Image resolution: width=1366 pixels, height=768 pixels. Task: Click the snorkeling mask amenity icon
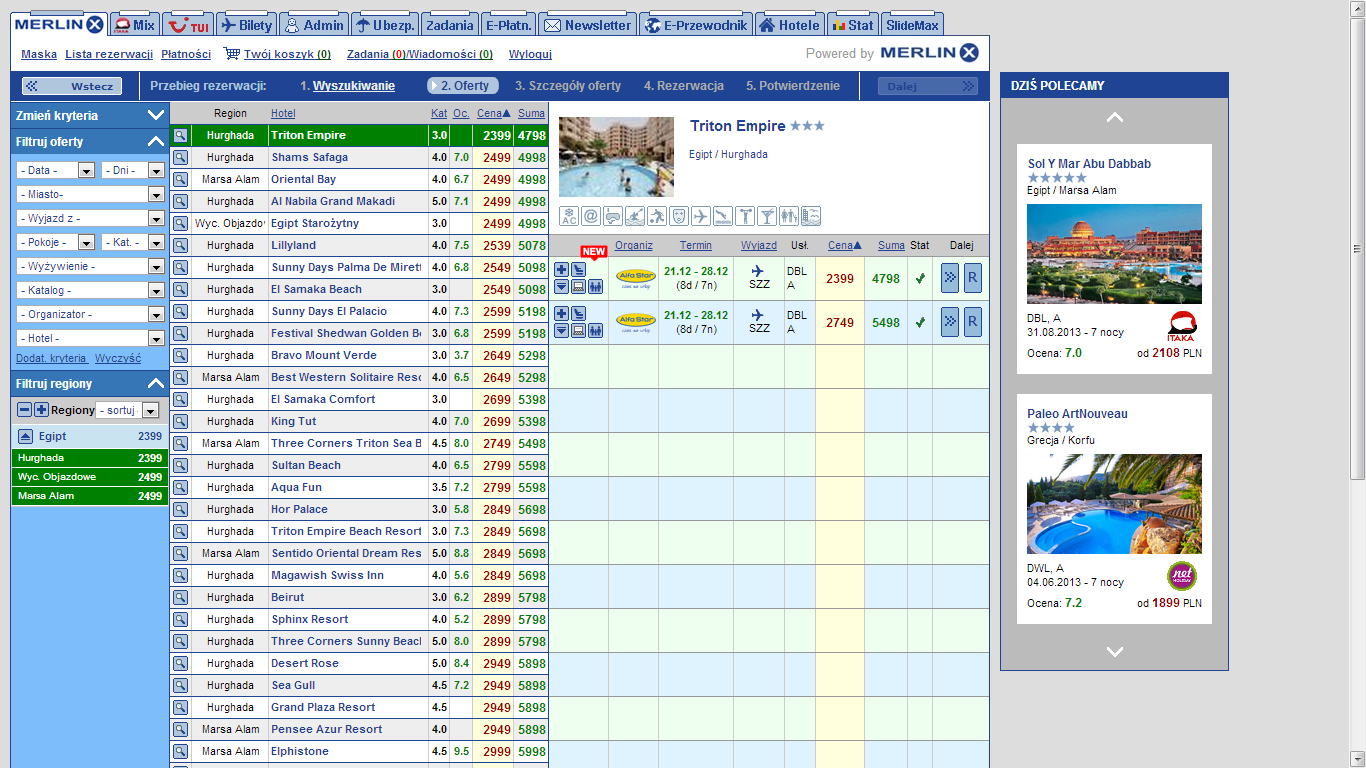[x=613, y=216]
